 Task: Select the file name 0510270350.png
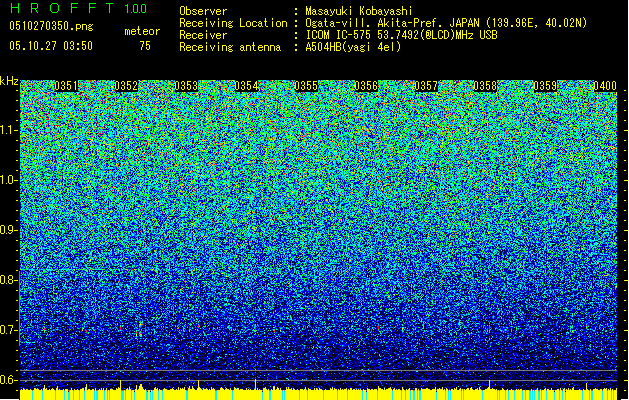pyautogui.click(x=51, y=27)
